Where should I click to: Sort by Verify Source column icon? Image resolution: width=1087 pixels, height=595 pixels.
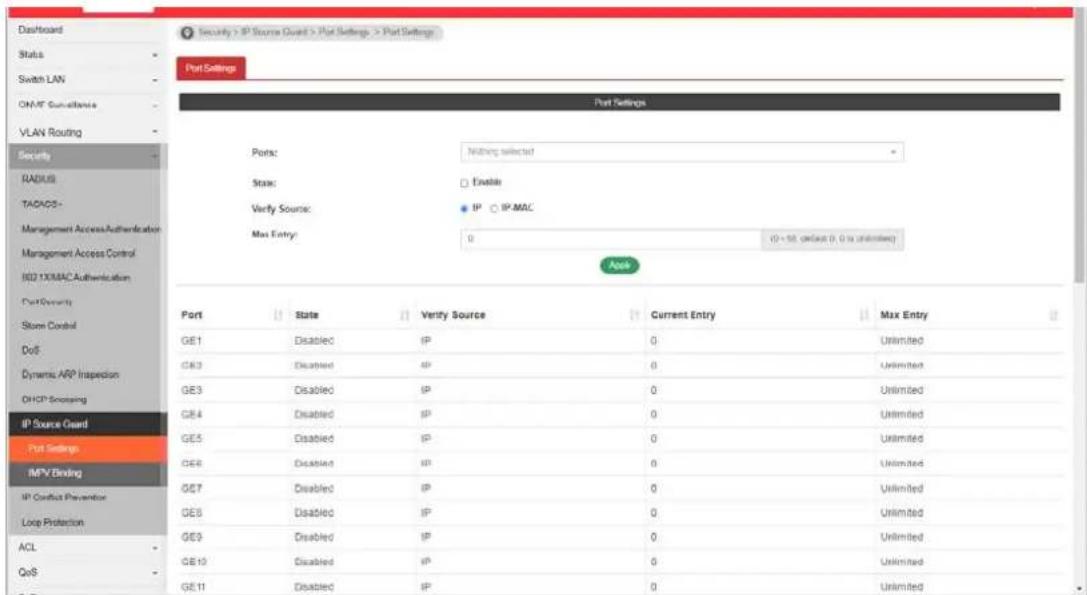(x=634, y=315)
